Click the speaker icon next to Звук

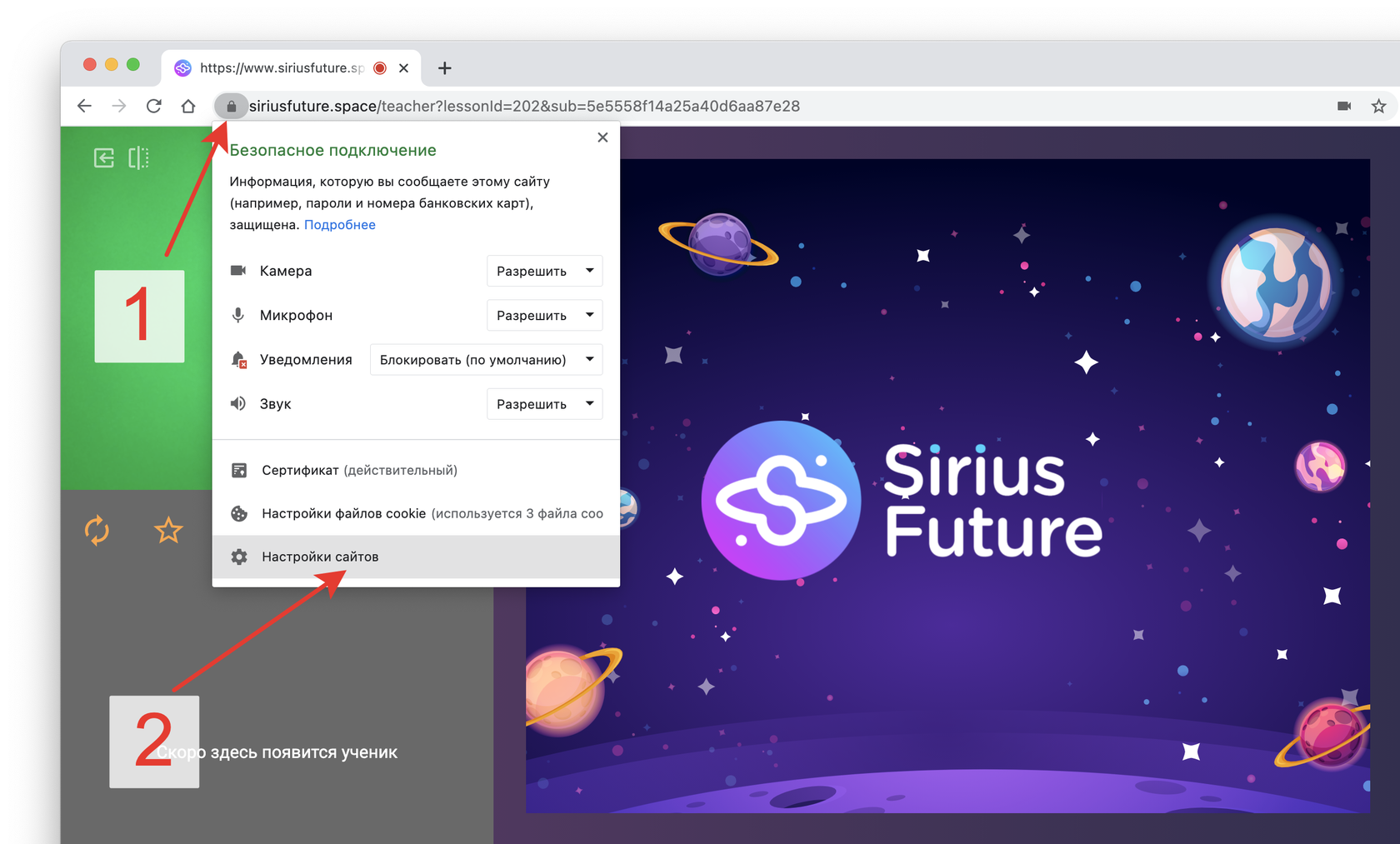tap(238, 403)
